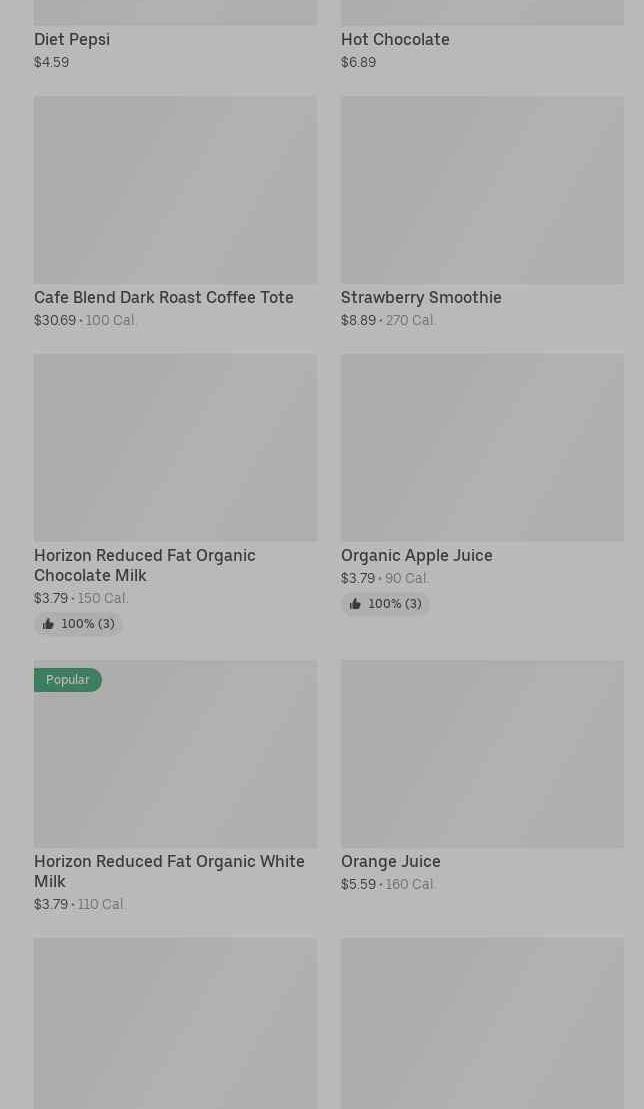Image resolution: width=644 pixels, height=1109 pixels.
Task: Click the Horizon White Milk product image
Action: click(x=175, y=760)
